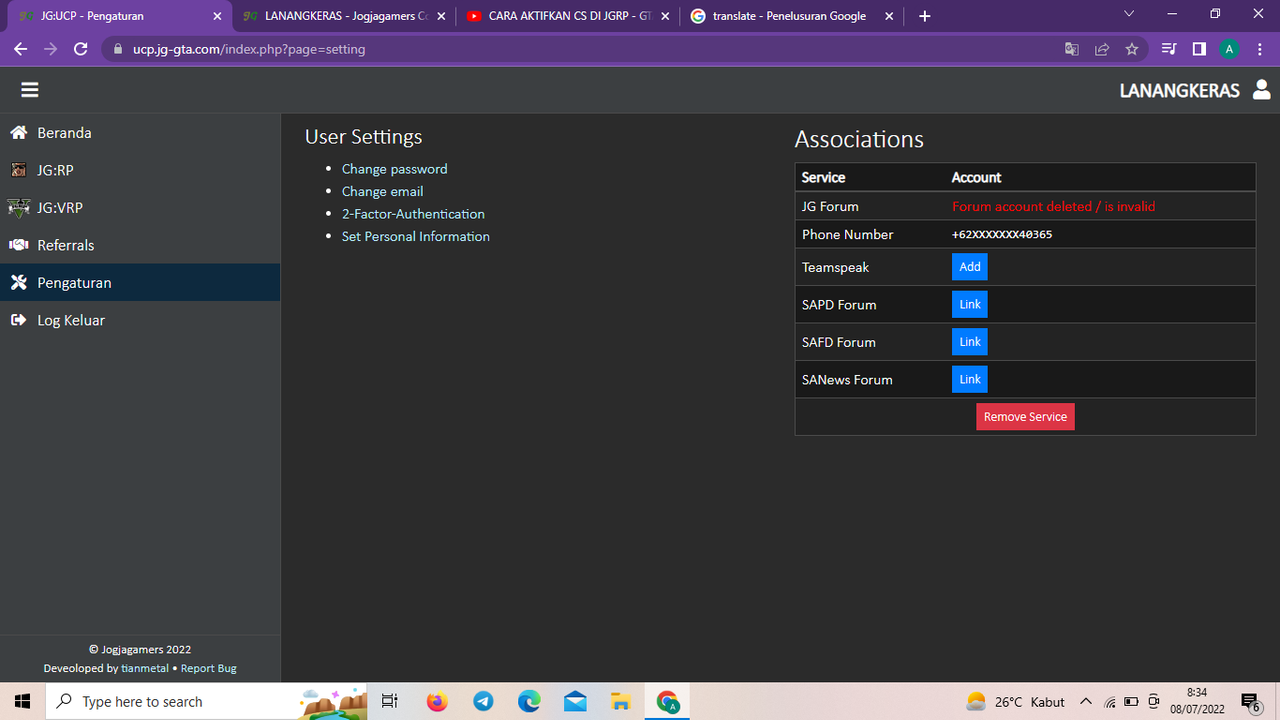Open the hamburger sidebar toggle

click(30, 90)
